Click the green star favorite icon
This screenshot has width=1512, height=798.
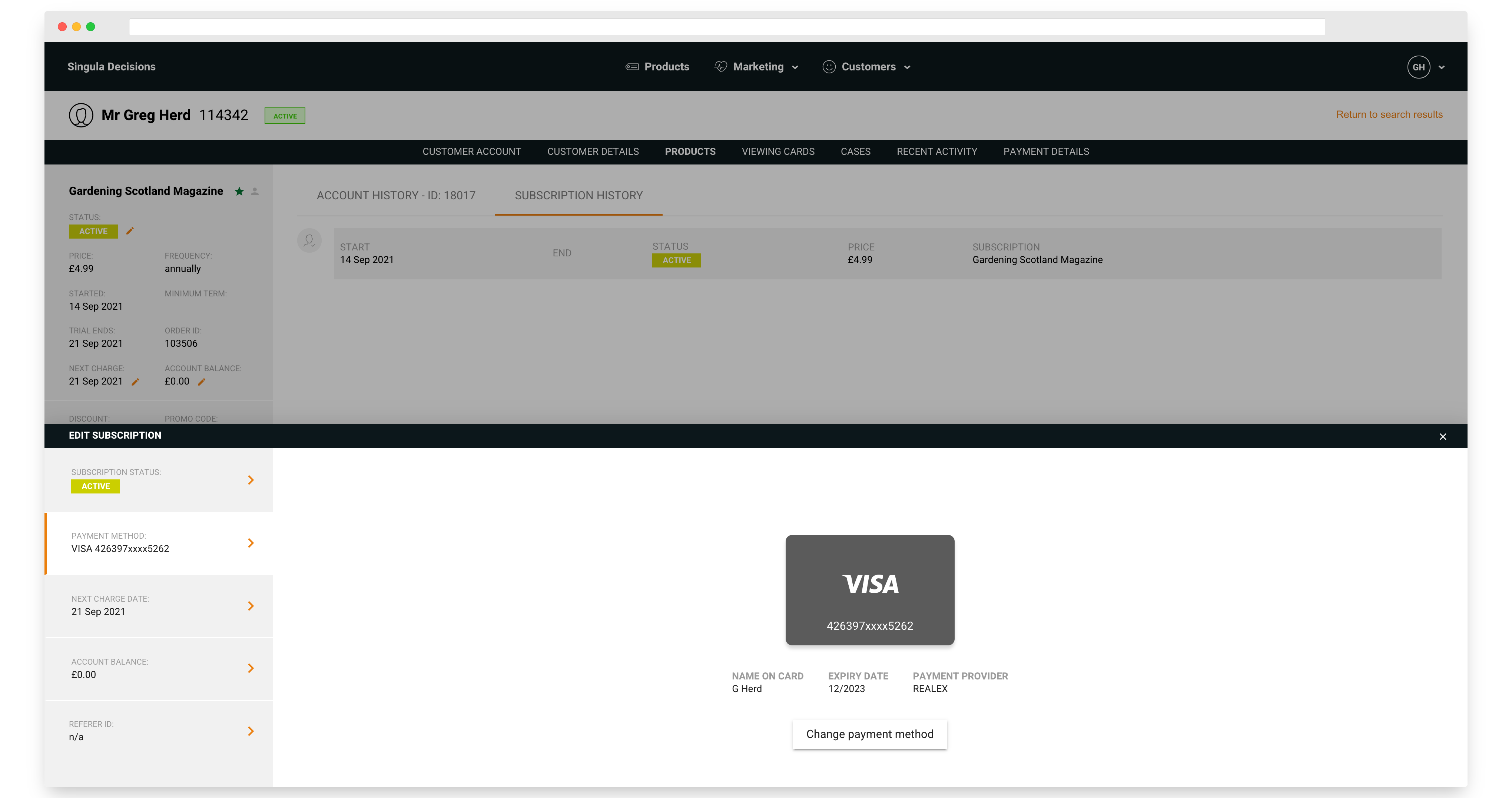[239, 191]
